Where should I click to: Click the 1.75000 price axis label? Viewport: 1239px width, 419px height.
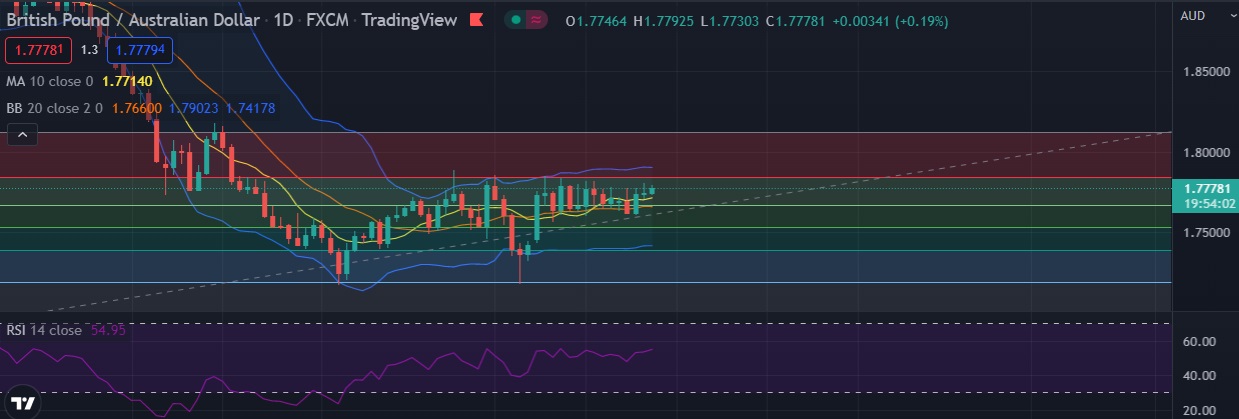pos(1205,232)
